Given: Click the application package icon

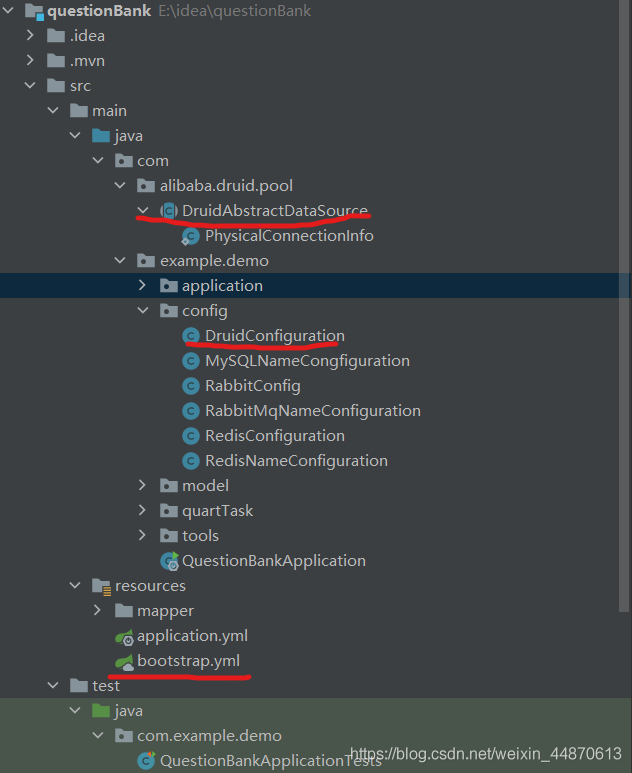Looking at the screenshot, I should click(x=169, y=285).
